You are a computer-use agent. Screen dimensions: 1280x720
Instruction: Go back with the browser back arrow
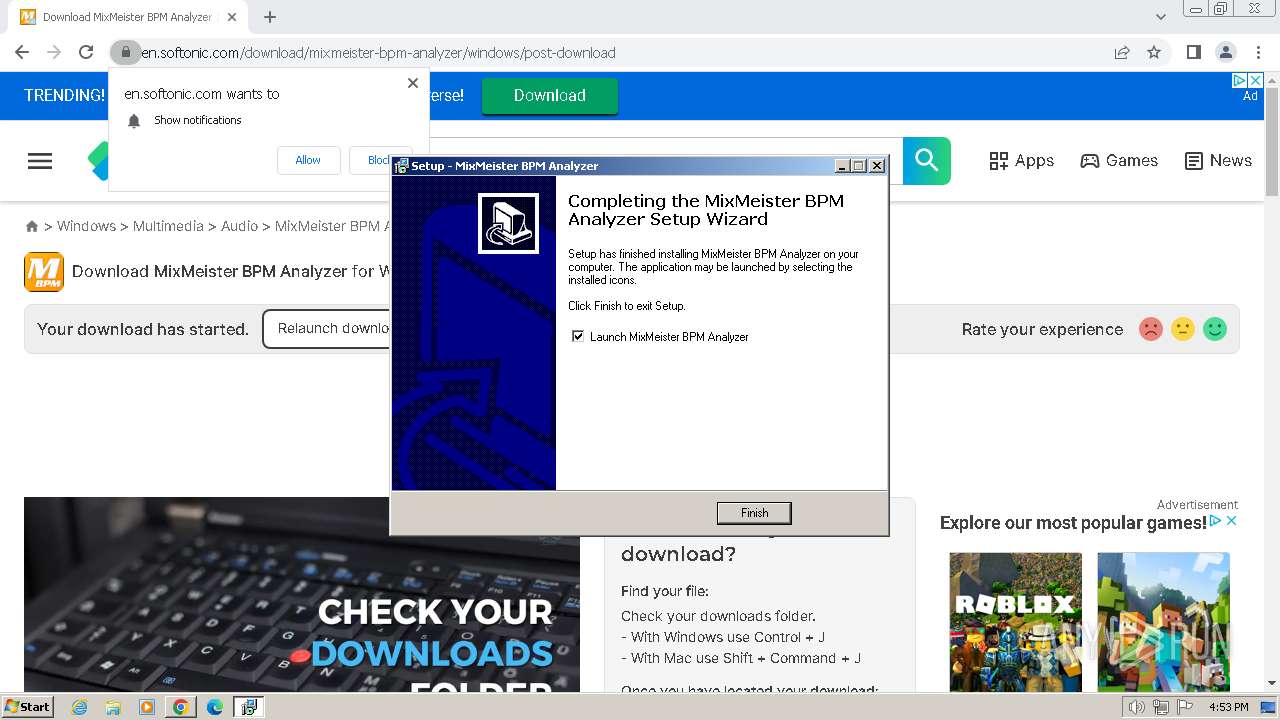(22, 52)
